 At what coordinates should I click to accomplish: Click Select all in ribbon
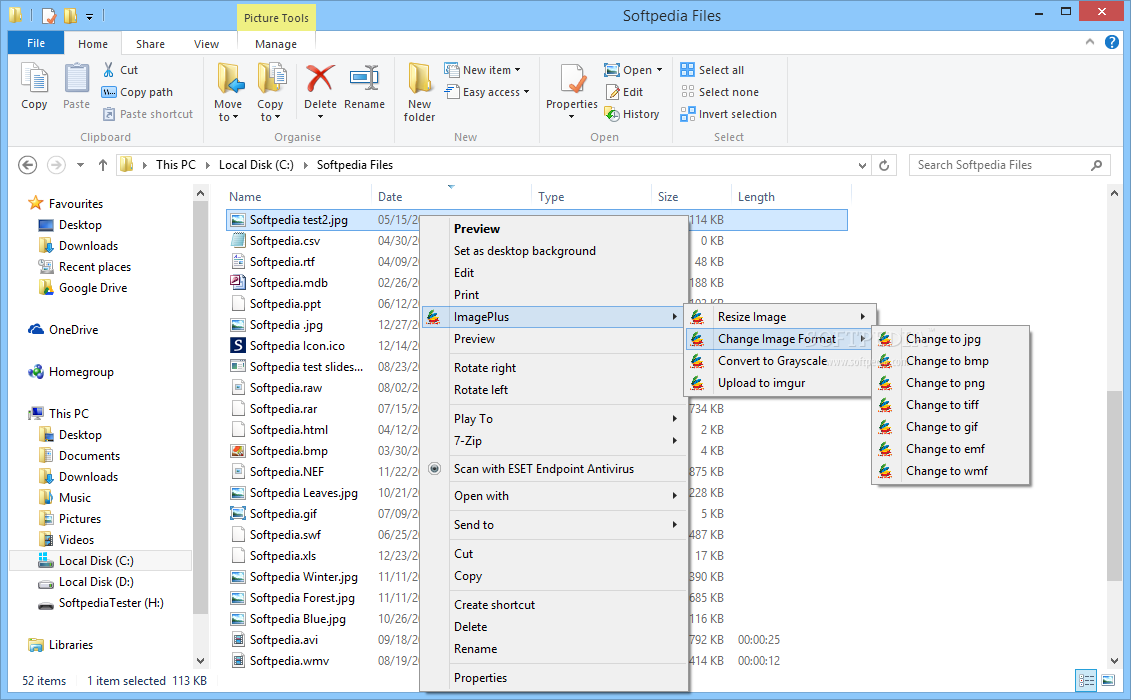click(x=712, y=70)
